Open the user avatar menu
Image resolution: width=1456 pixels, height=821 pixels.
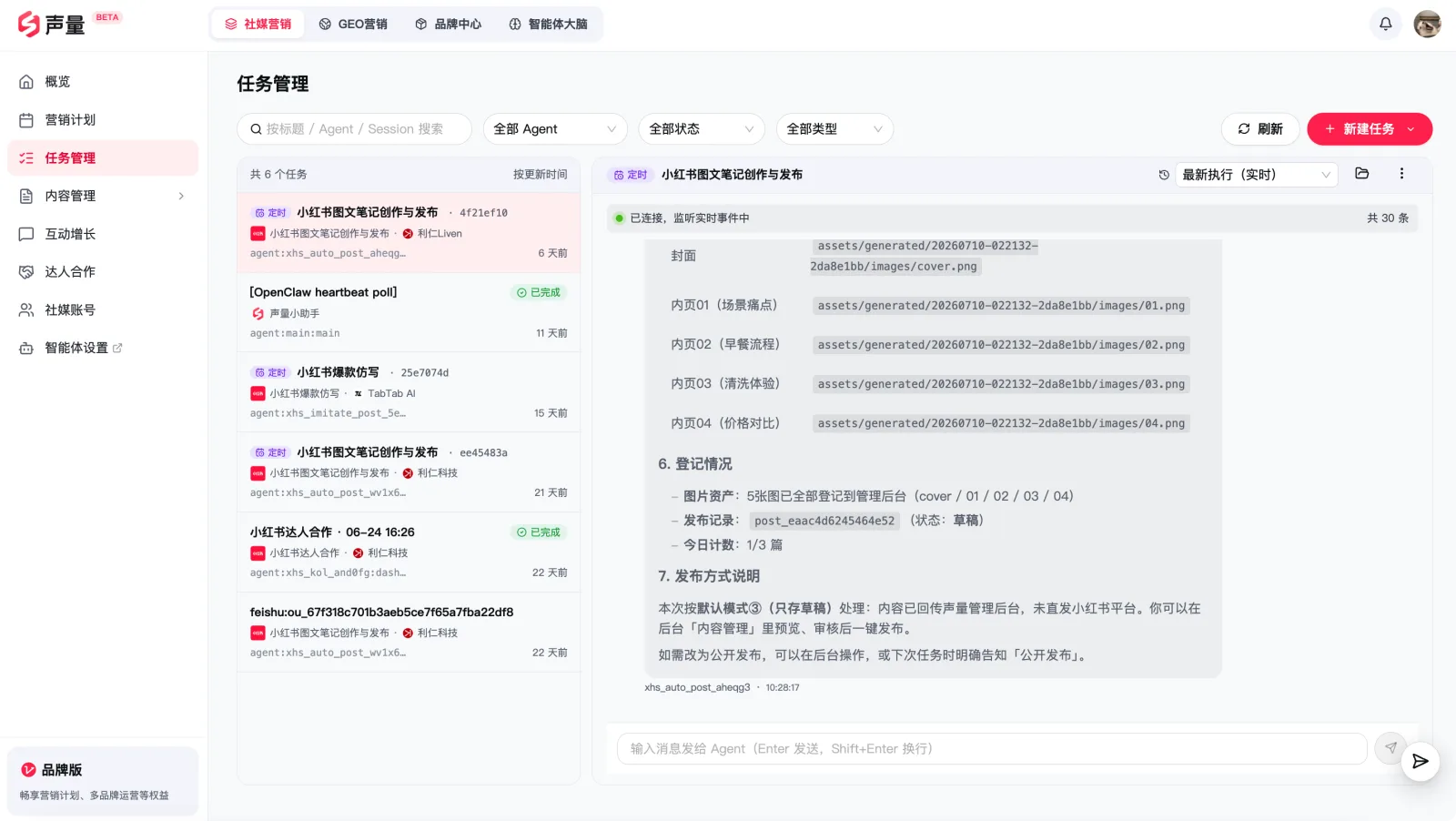[1427, 24]
